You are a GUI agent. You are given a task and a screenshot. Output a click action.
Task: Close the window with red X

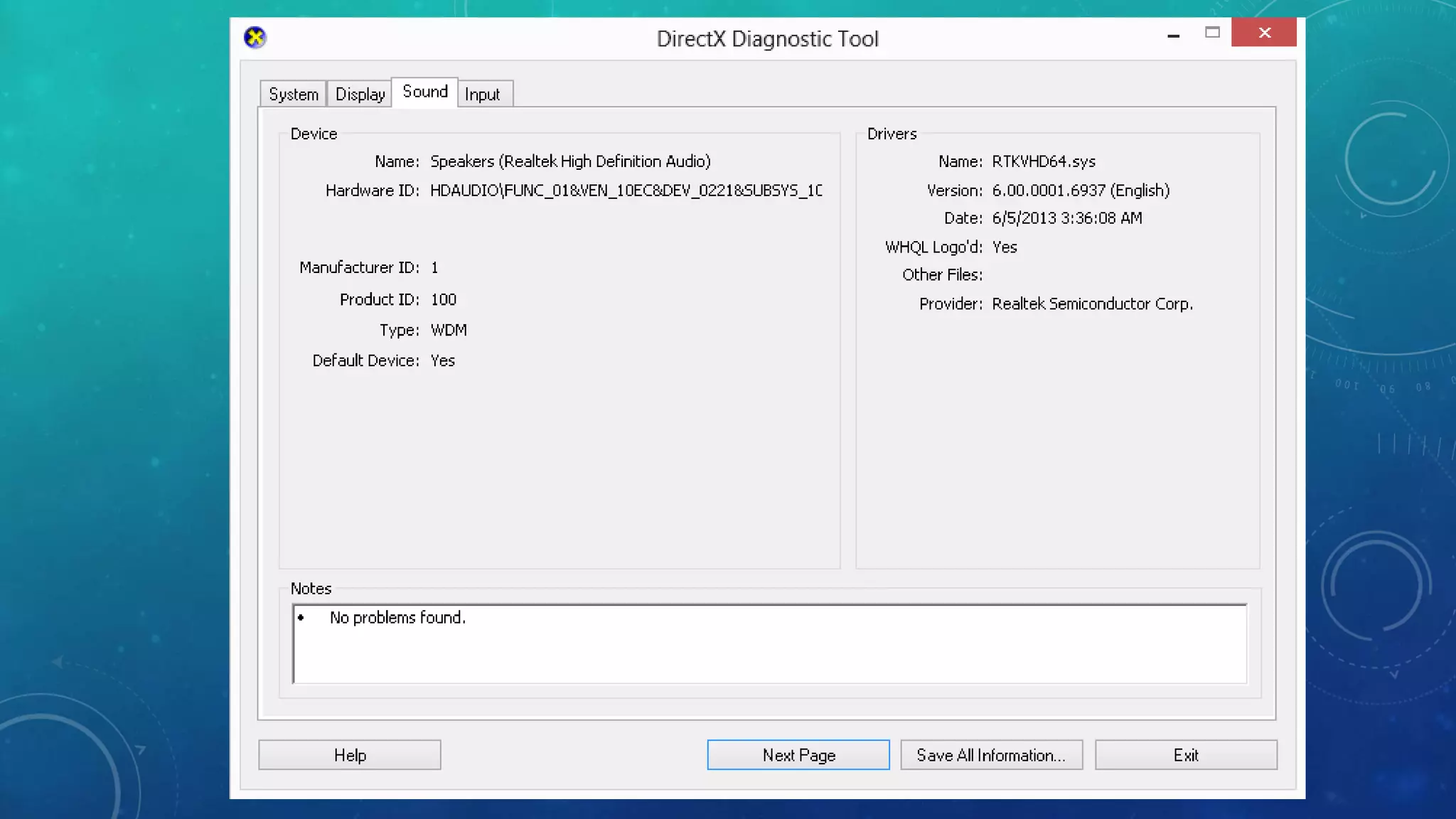(x=1264, y=33)
